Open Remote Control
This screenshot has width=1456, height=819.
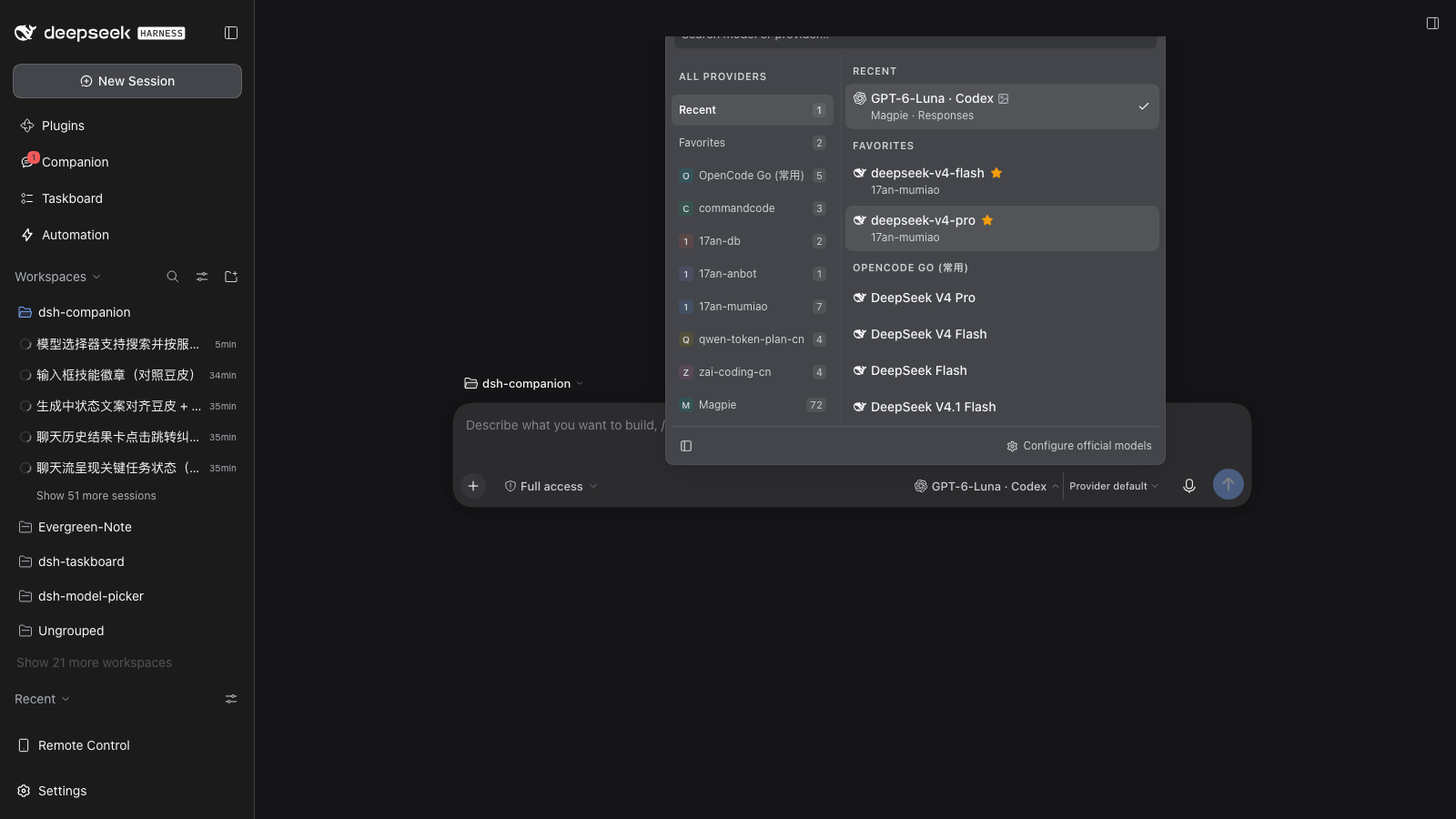(x=127, y=745)
